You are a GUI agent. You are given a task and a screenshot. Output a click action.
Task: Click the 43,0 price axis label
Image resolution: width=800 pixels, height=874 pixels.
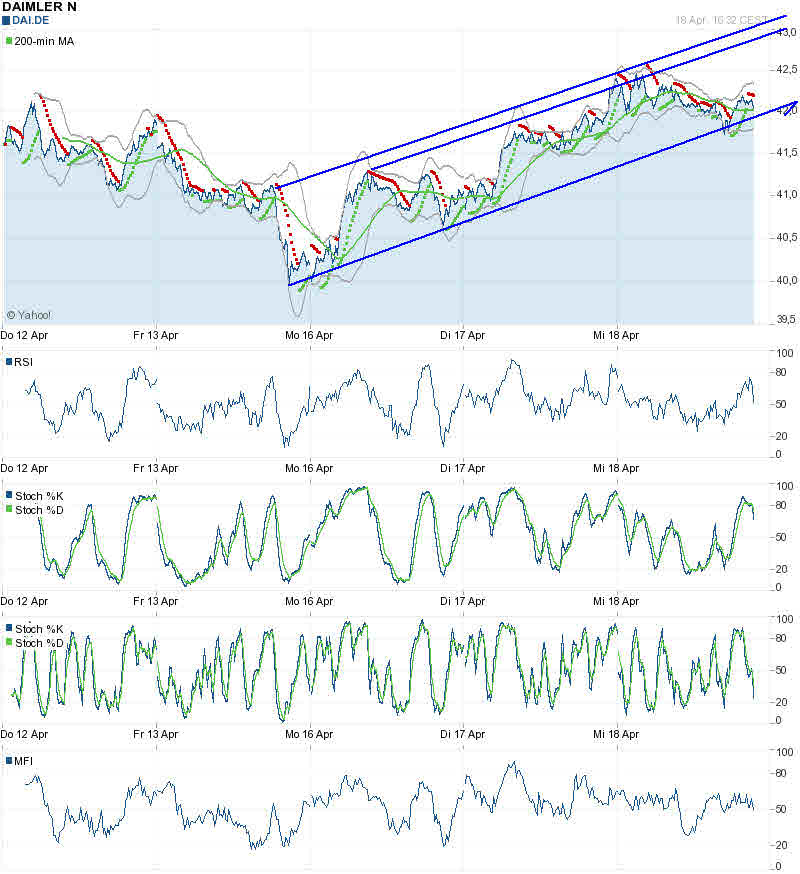click(x=787, y=32)
